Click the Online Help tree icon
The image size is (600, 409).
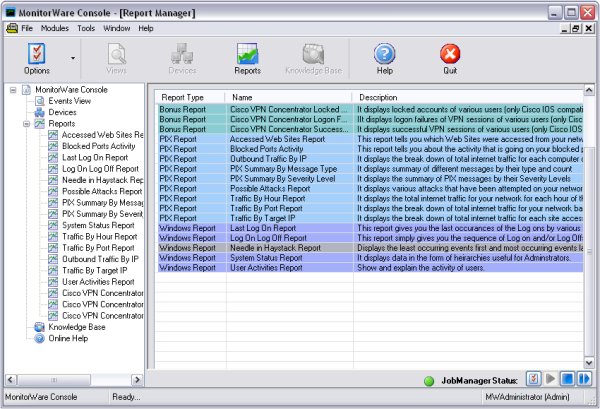click(x=39, y=339)
